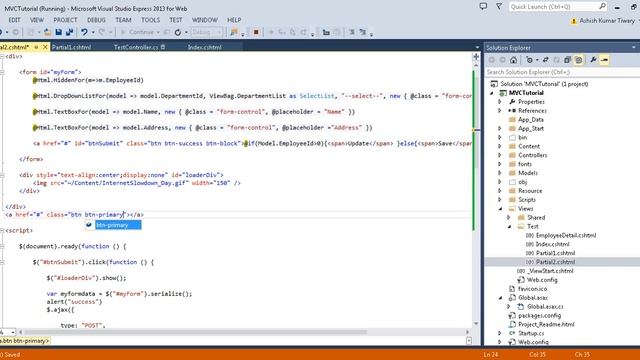Toggle Show All Files in Solution Explorer
The width and height of the screenshot is (640, 360).
point(578,60)
